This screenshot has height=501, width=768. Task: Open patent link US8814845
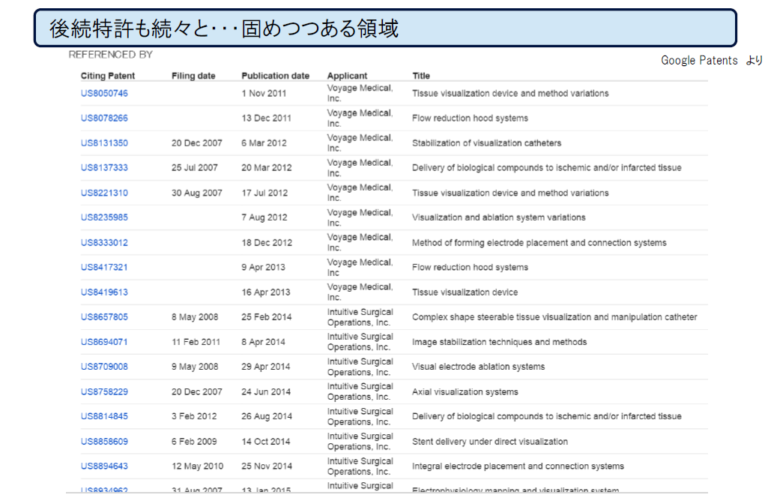pyautogui.click(x=104, y=416)
